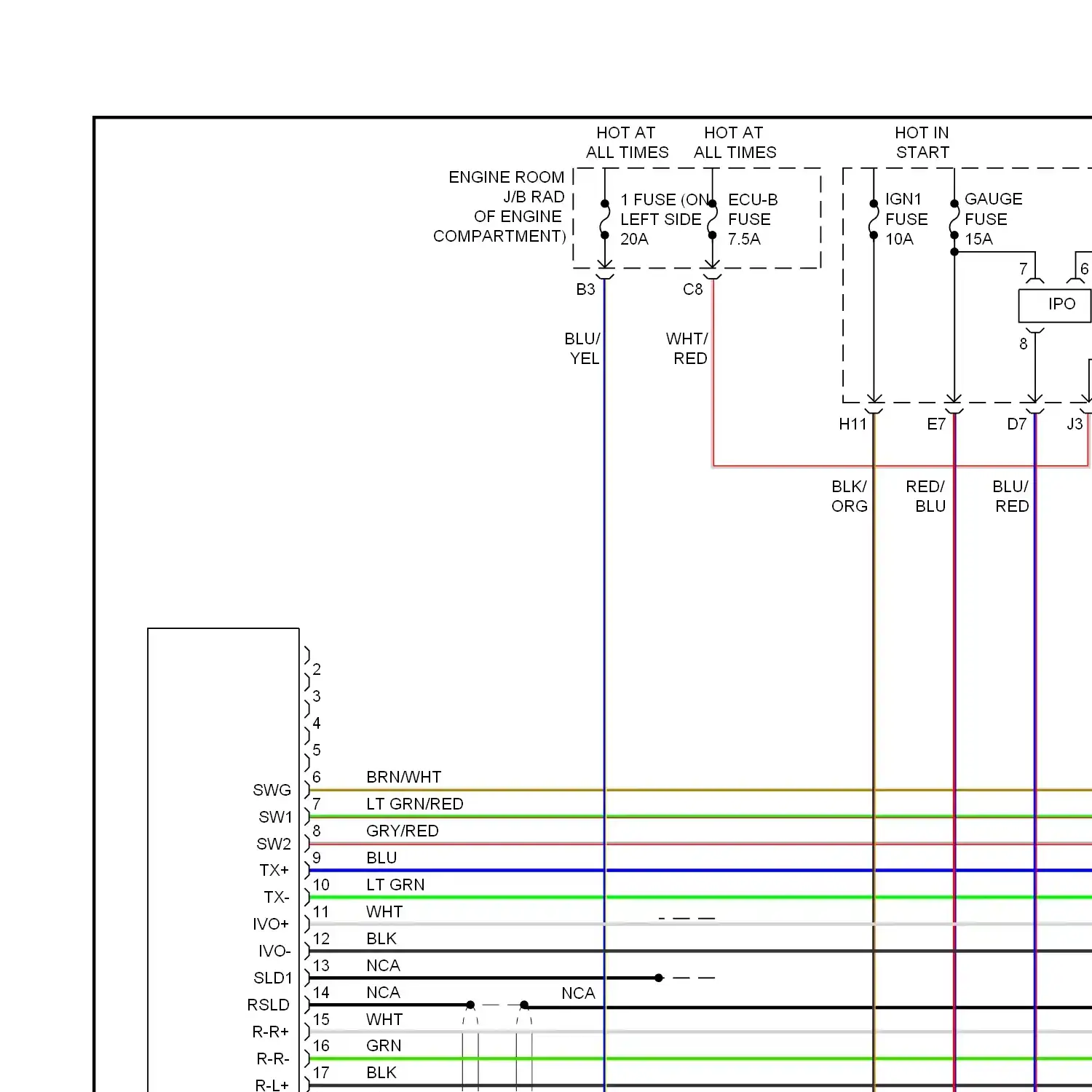Click connector label "E7"

[x=936, y=424]
